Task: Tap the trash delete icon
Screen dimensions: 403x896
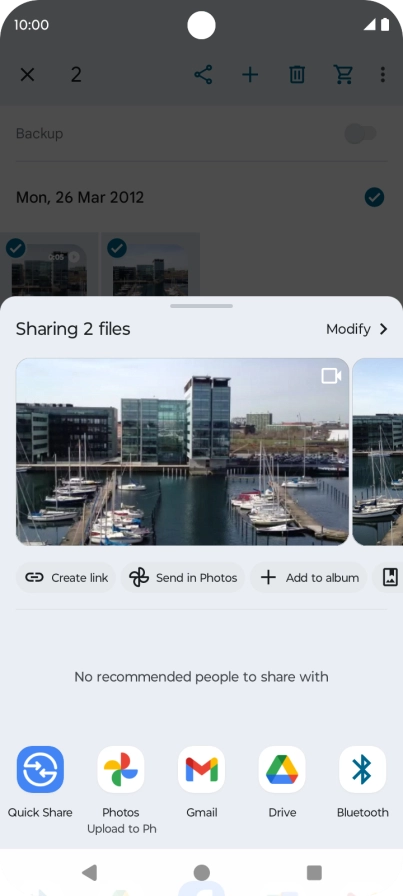Action: point(297,75)
